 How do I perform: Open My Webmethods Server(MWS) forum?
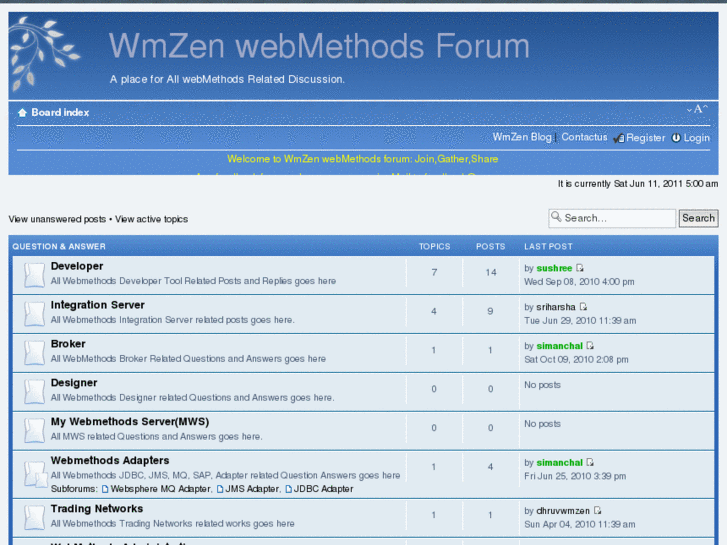coord(130,422)
